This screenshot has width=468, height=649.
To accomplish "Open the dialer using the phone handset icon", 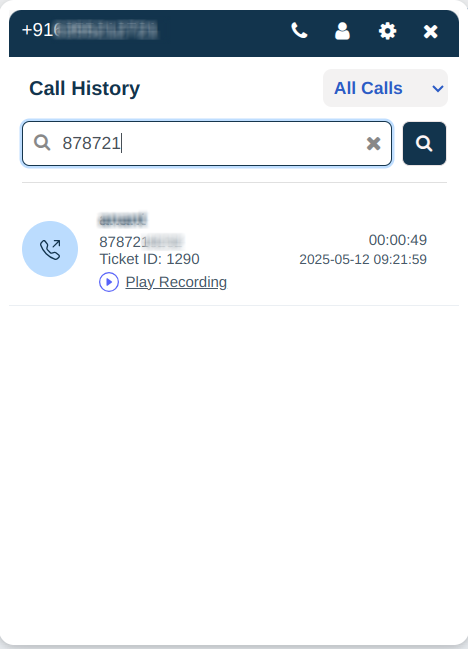I will [x=299, y=31].
